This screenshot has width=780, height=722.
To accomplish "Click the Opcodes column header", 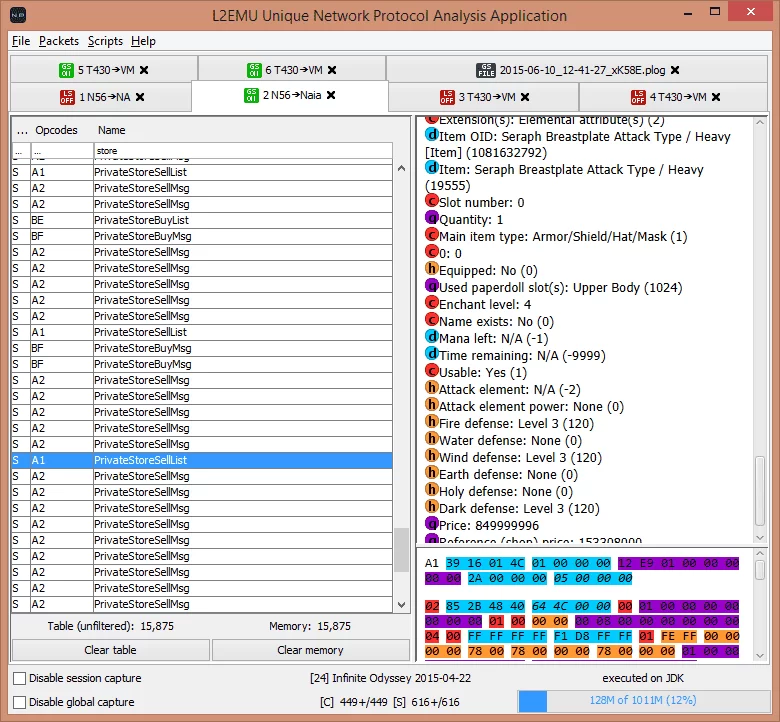I will coord(56,130).
